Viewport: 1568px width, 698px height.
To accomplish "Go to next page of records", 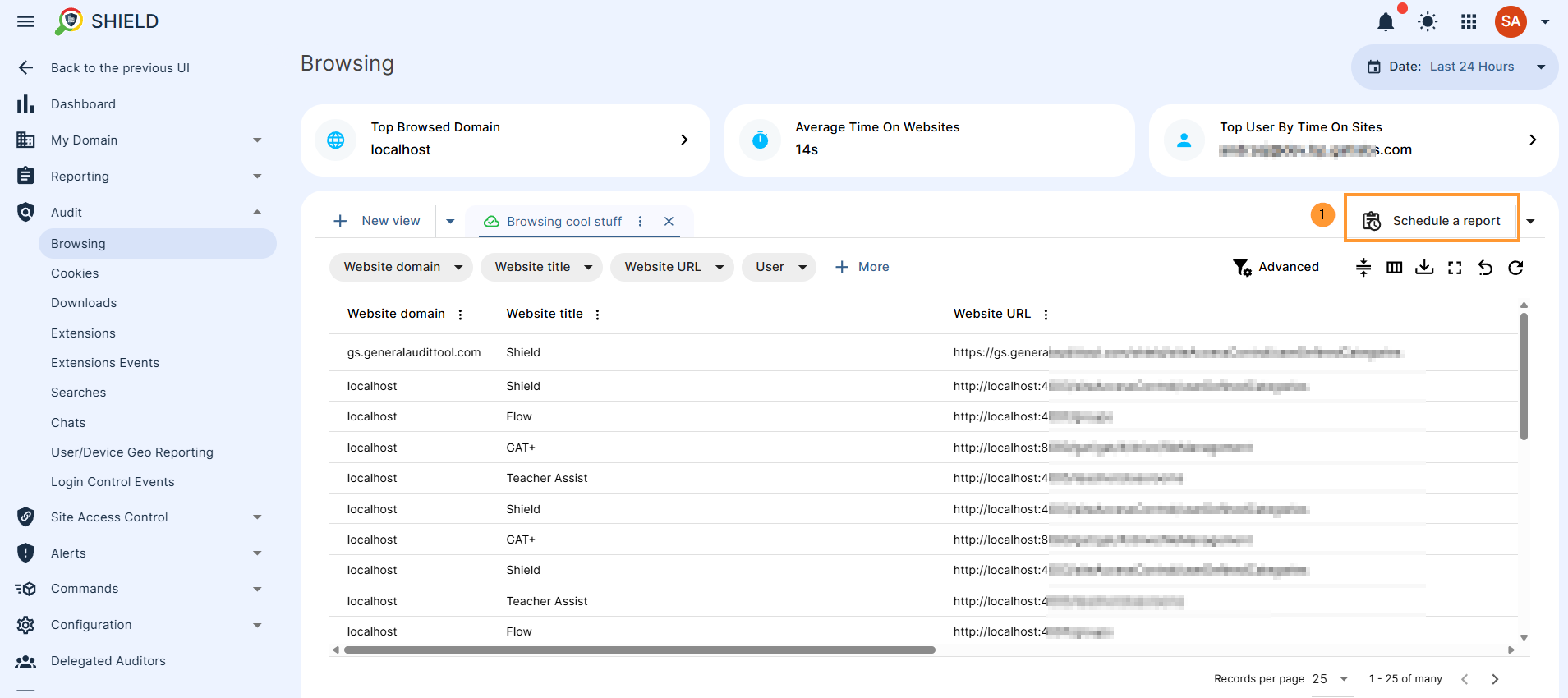I will (x=1495, y=679).
